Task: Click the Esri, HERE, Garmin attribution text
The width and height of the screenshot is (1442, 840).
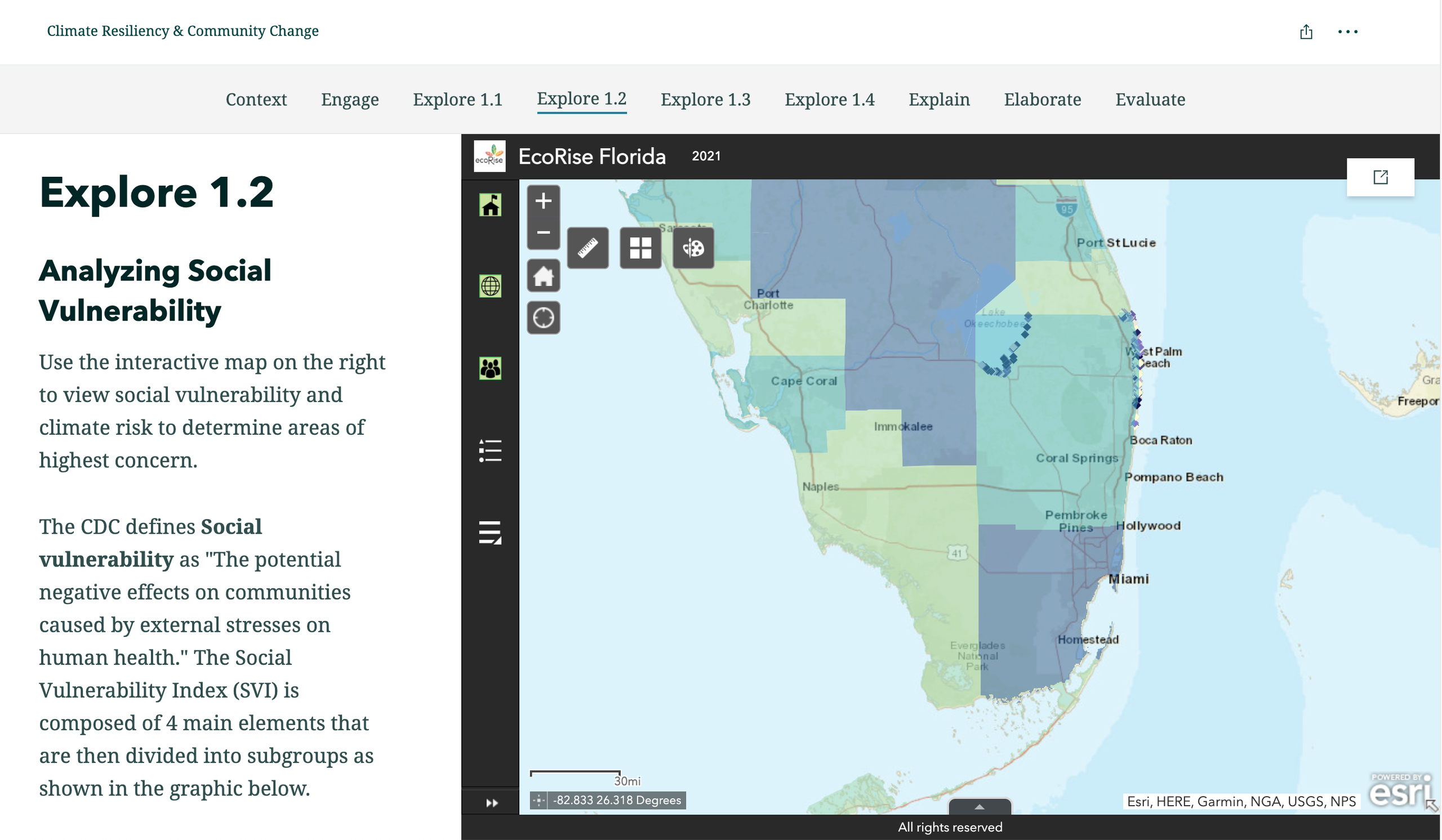Action: [x=1241, y=802]
